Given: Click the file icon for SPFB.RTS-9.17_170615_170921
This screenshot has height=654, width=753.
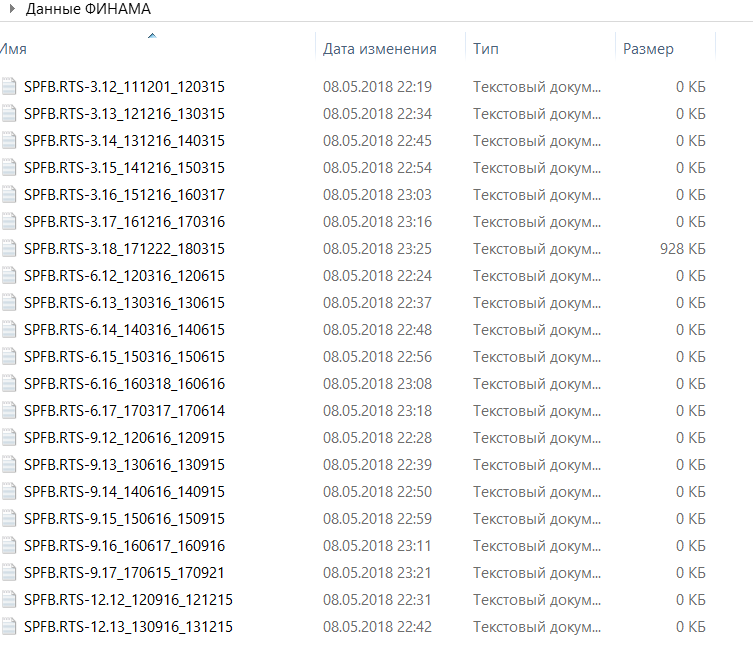Looking at the screenshot, I should [x=9, y=573].
